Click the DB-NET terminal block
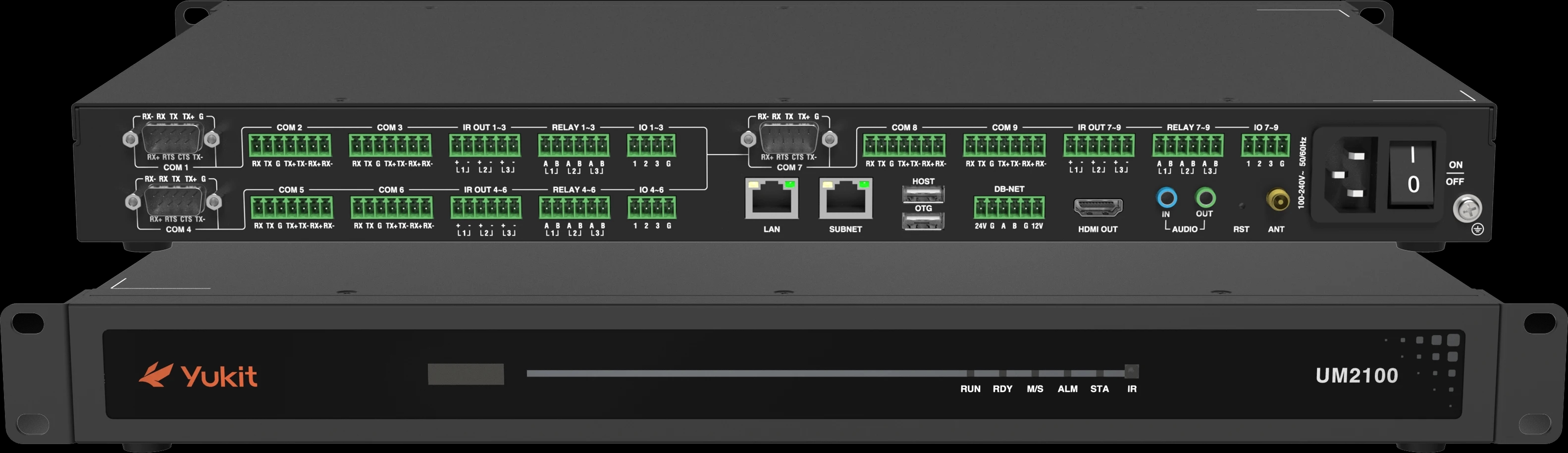Viewport: 1568px width, 453px height. (x=1009, y=208)
